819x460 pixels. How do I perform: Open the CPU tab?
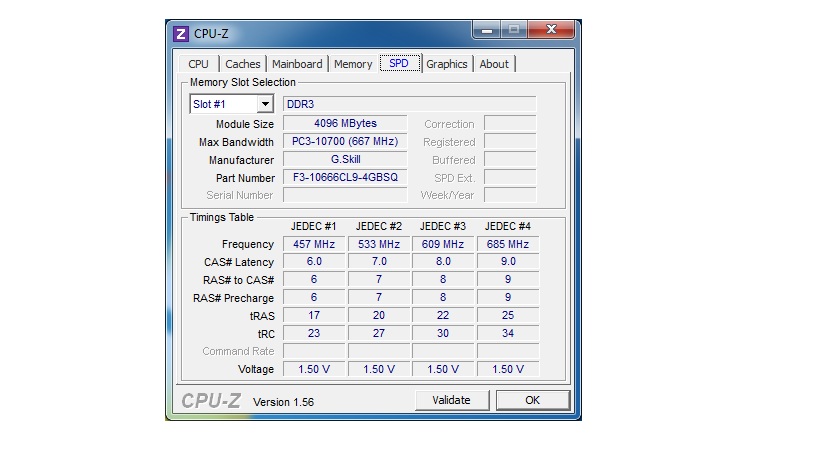point(198,64)
